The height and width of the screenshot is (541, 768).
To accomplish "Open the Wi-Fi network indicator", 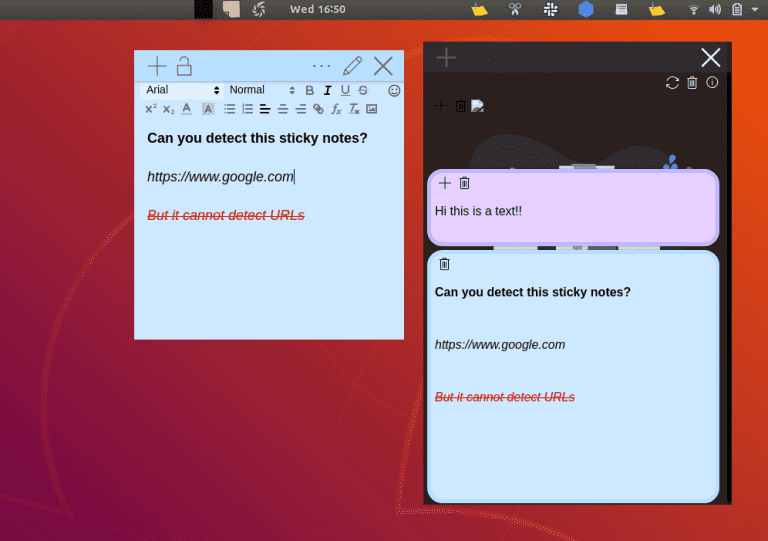I will pyautogui.click(x=694, y=9).
